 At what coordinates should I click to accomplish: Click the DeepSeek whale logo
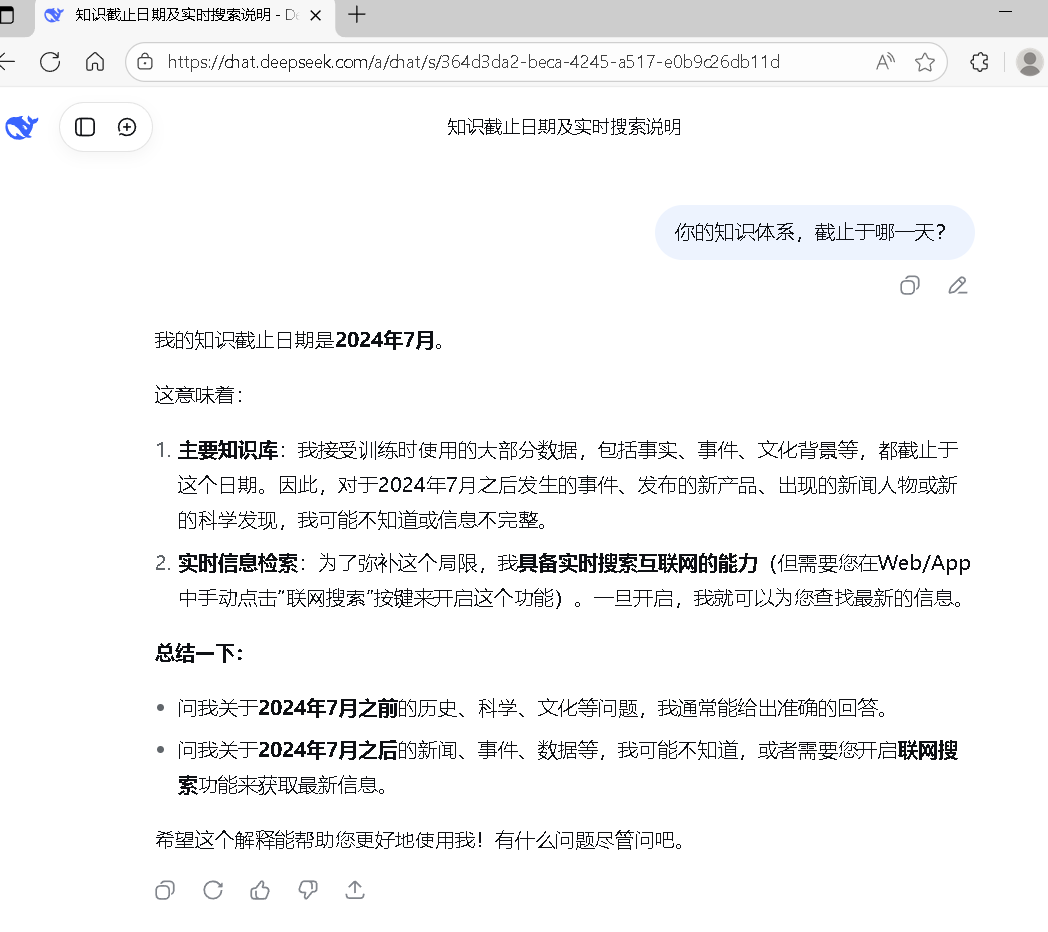click(21, 127)
